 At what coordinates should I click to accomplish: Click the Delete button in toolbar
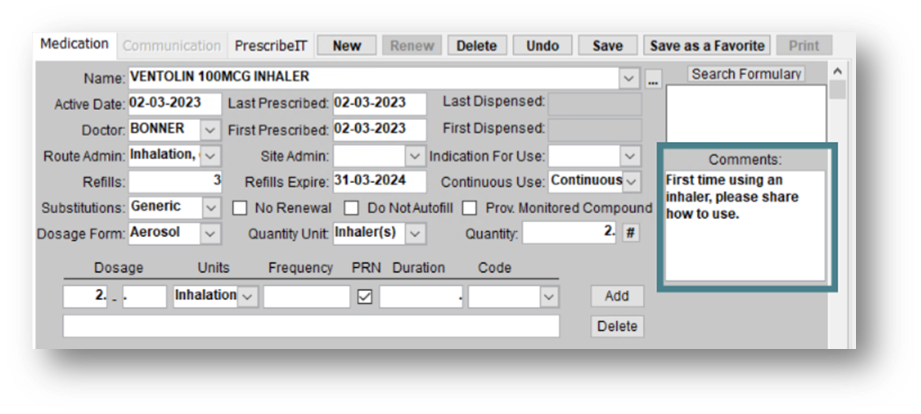(x=476, y=46)
